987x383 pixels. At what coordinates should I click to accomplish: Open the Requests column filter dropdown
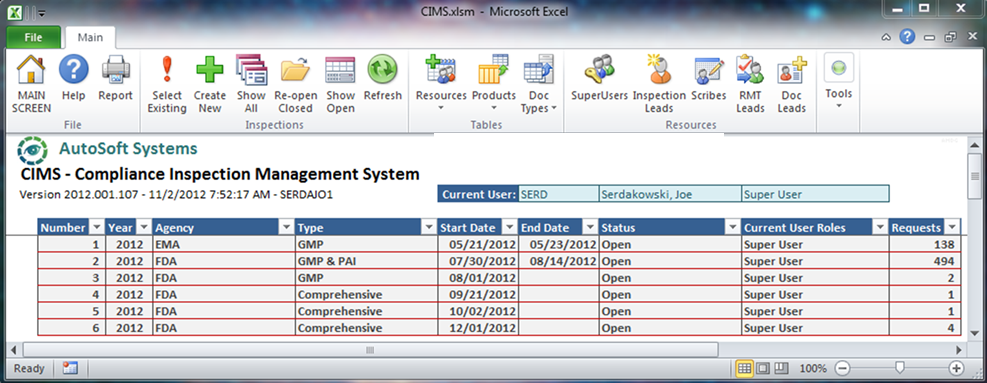click(951, 227)
